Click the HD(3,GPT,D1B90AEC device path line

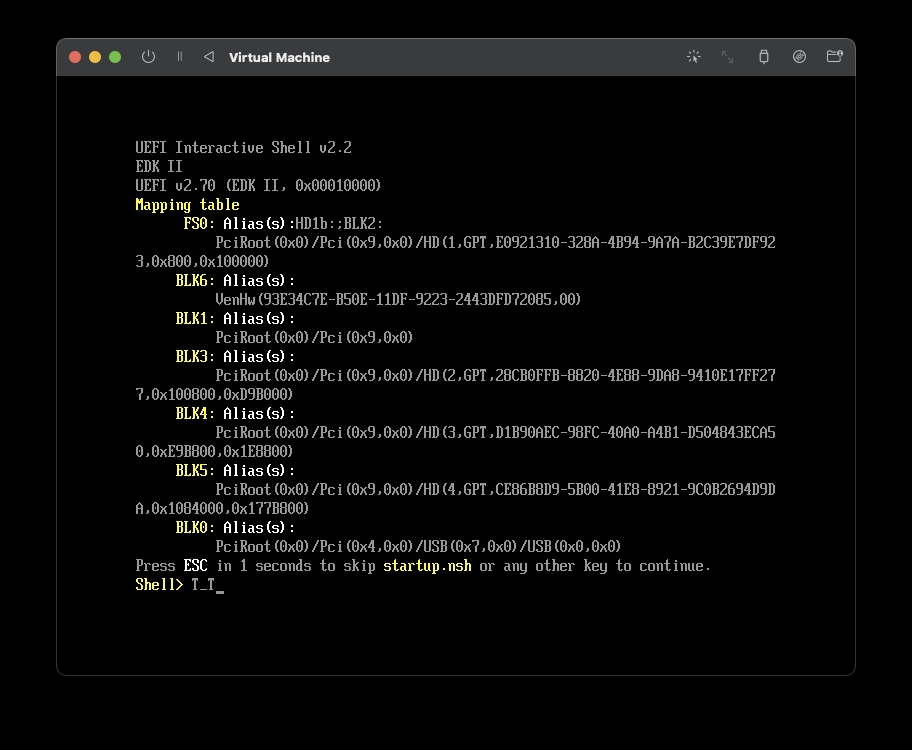pyautogui.click(x=496, y=433)
